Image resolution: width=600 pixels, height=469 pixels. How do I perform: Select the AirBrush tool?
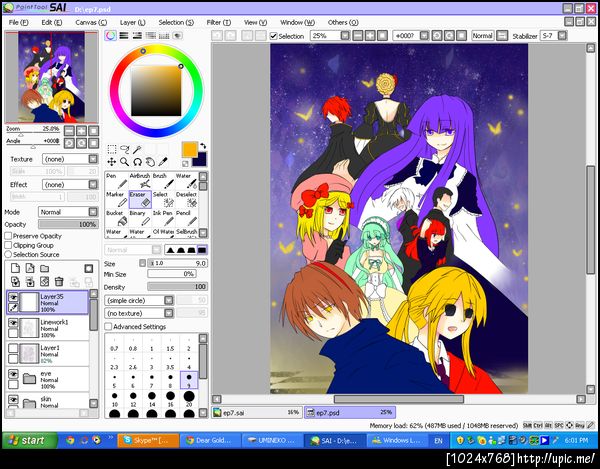coord(140,181)
